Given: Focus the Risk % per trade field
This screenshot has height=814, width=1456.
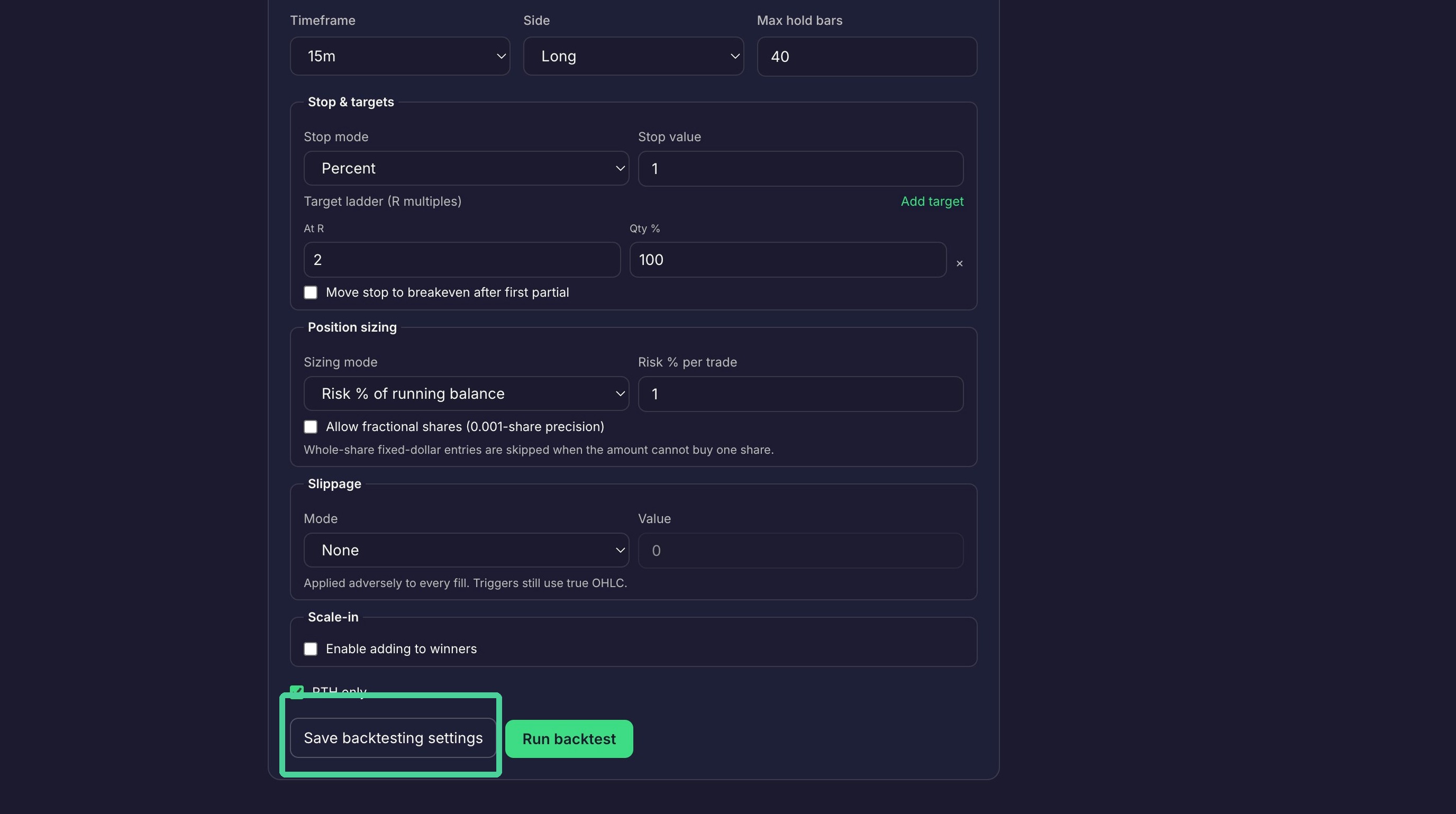Looking at the screenshot, I should click(x=800, y=394).
